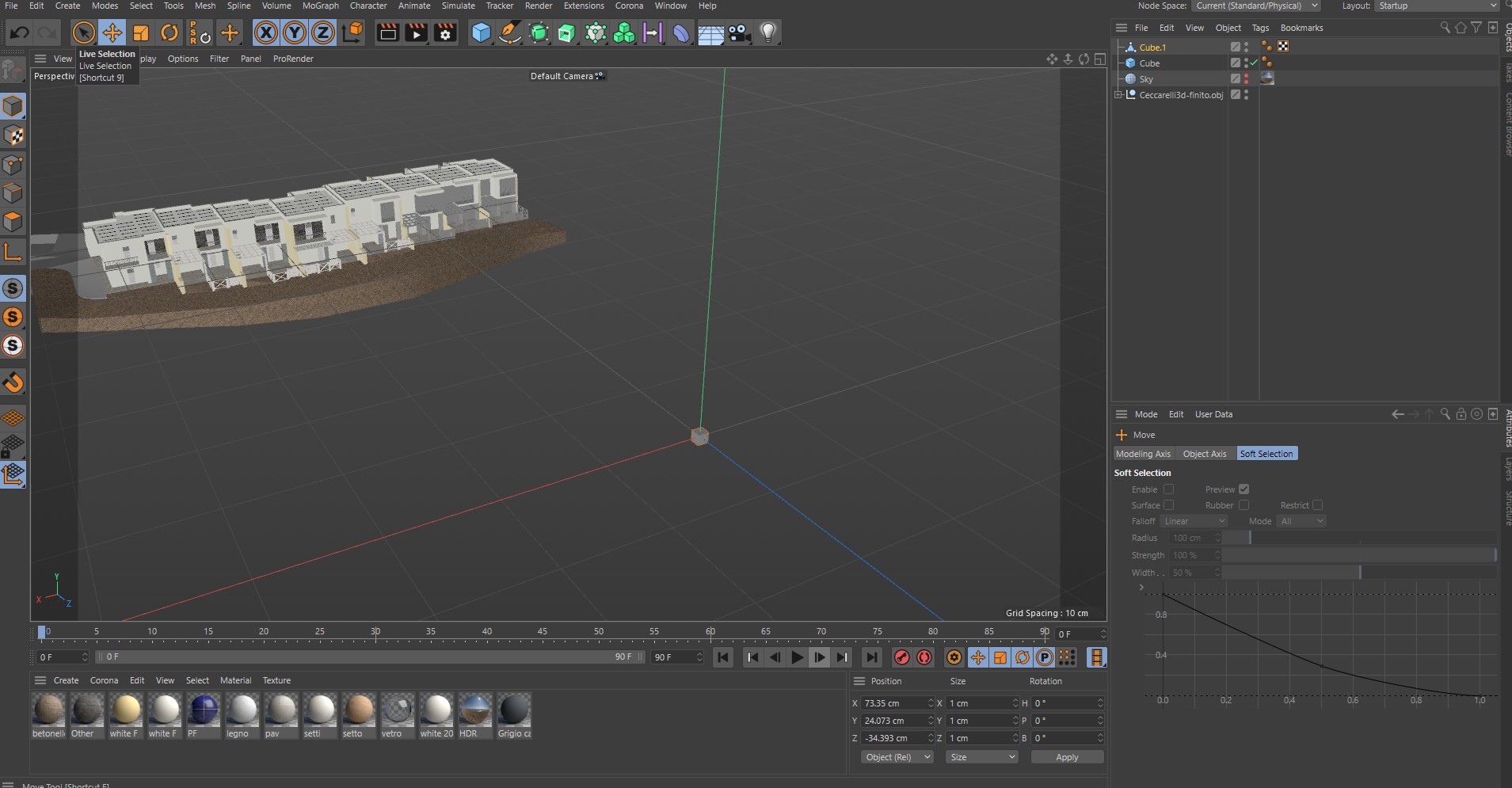
Task: Add a Camera object
Action: pos(739,32)
